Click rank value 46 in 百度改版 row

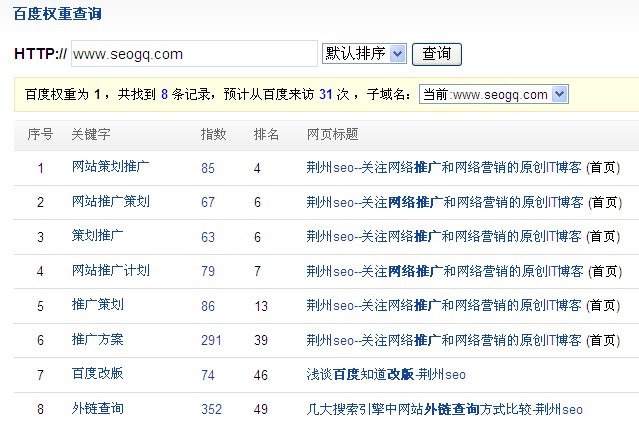click(x=261, y=375)
